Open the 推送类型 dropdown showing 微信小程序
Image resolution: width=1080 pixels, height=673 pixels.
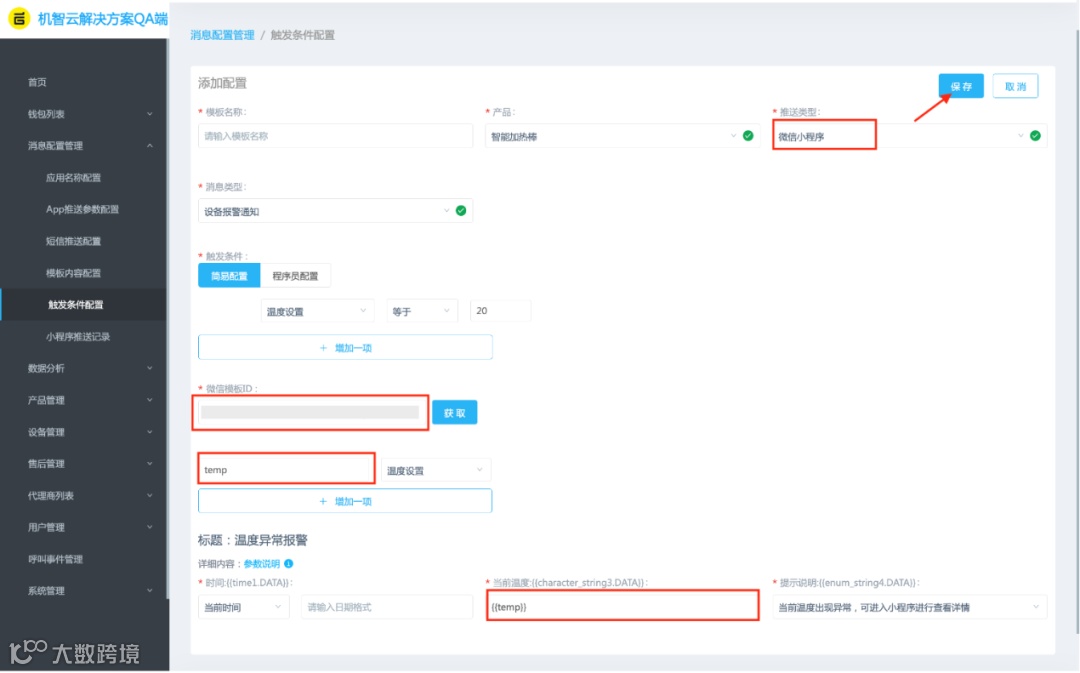pyautogui.click(x=909, y=136)
